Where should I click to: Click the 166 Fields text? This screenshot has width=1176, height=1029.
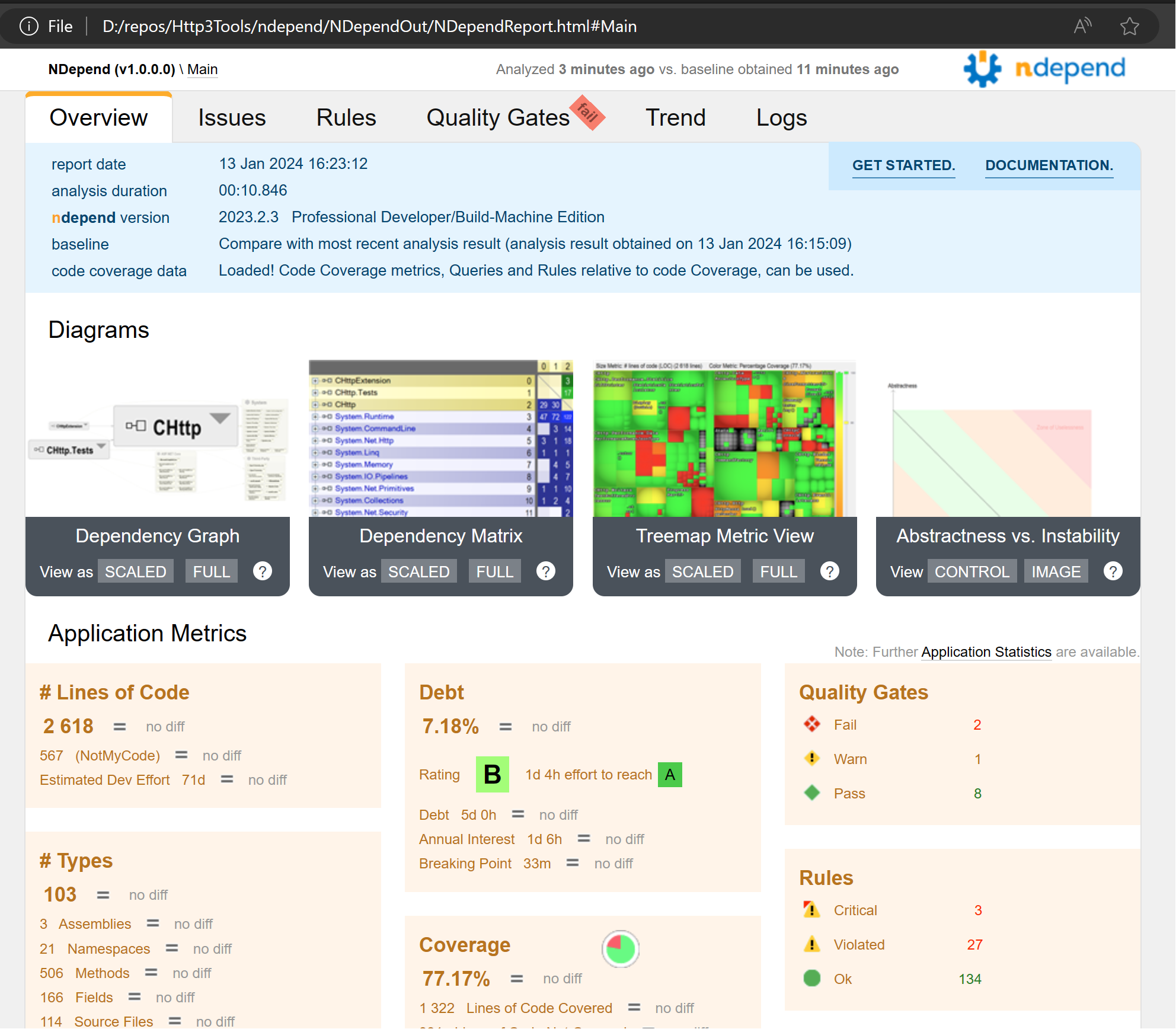point(76,998)
